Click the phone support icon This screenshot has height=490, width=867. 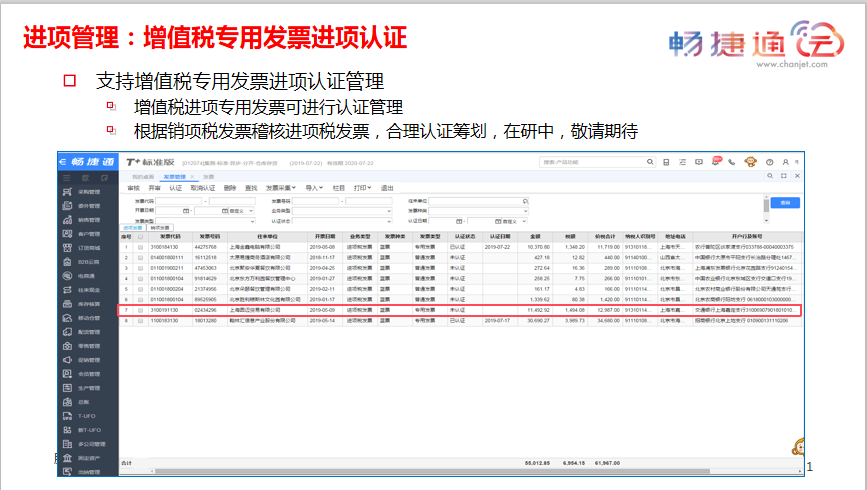click(732, 162)
